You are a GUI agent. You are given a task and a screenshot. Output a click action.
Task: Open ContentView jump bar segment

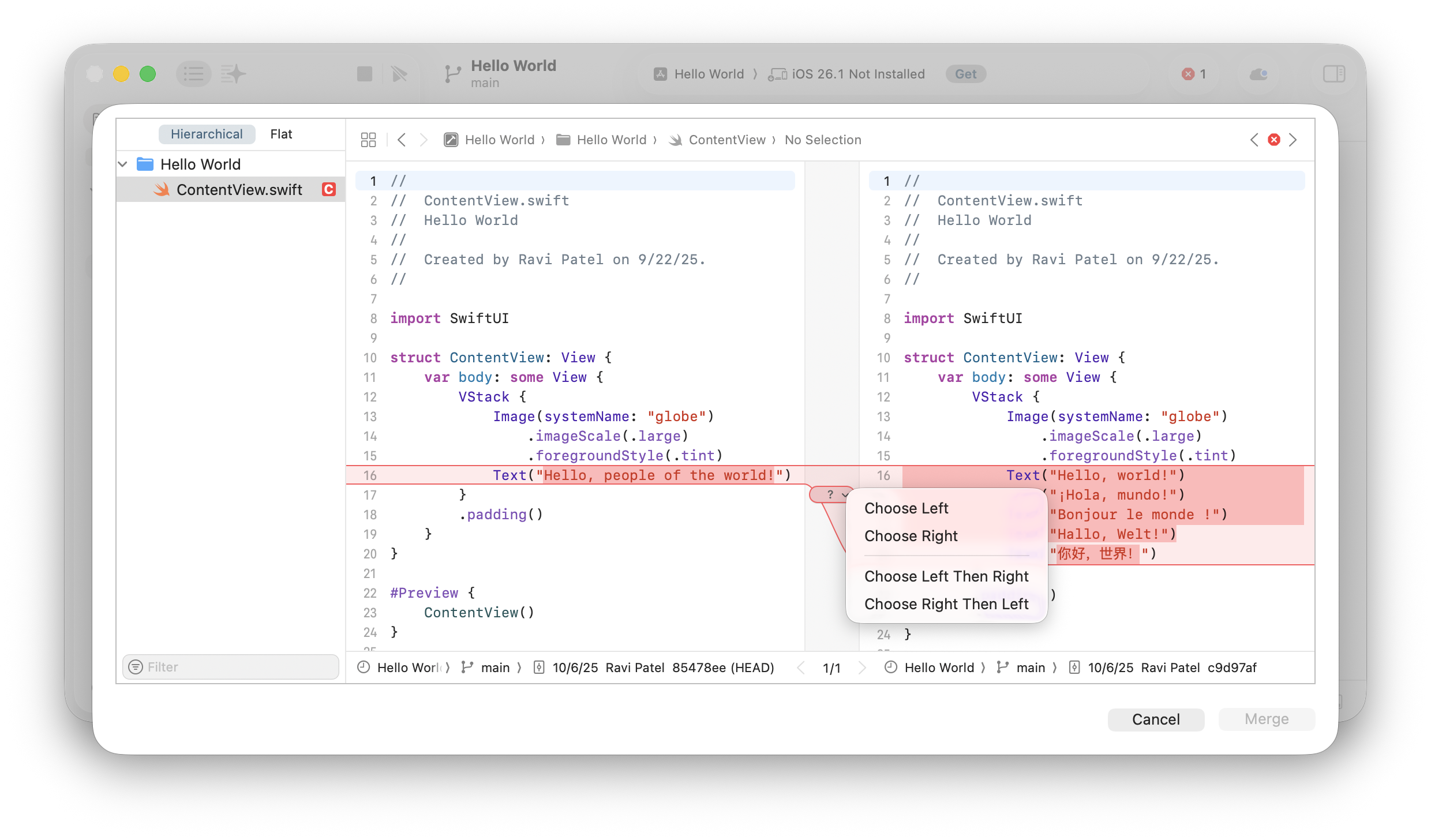point(718,140)
